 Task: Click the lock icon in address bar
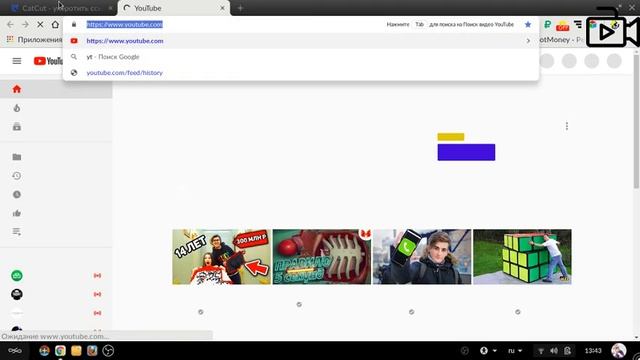tap(74, 24)
